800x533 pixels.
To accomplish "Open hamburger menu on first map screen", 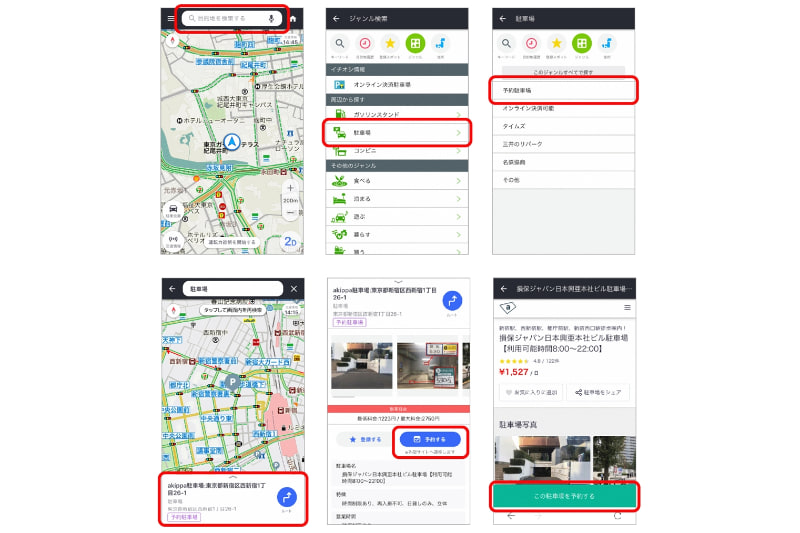I will 170,18.
